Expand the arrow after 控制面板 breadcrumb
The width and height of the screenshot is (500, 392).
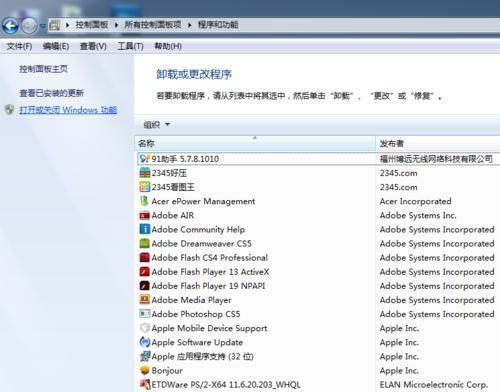coord(116,25)
